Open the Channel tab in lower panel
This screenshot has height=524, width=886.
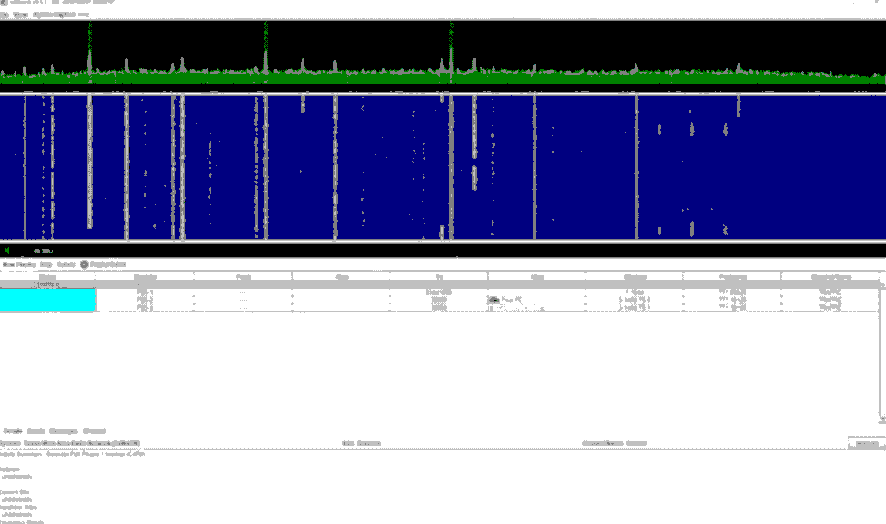pyautogui.click(x=94, y=431)
